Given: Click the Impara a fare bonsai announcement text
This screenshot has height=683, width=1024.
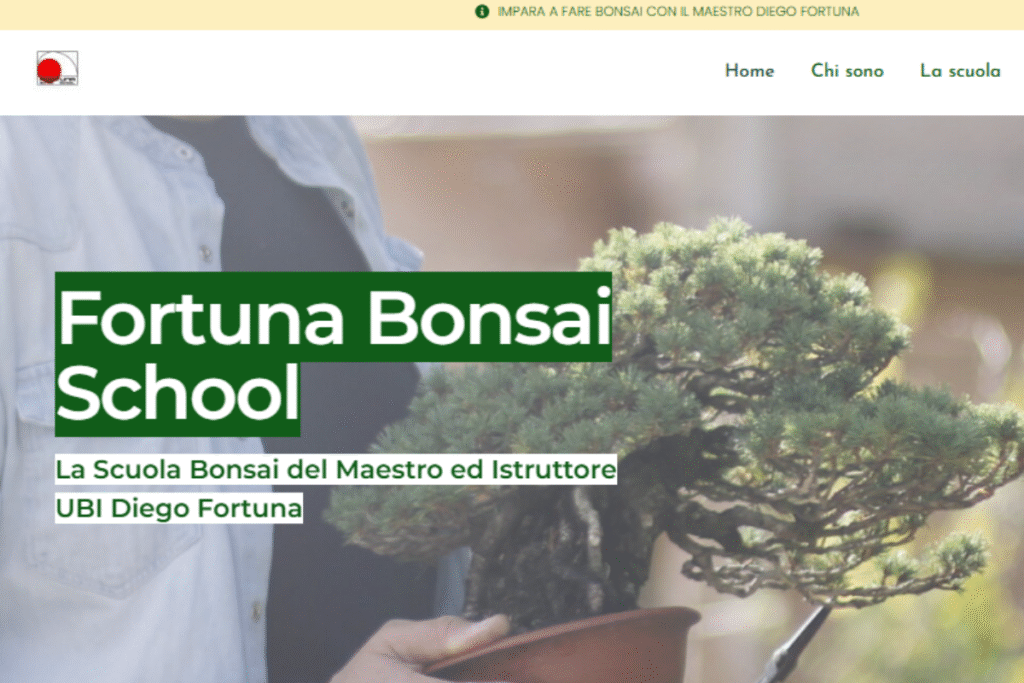Looking at the screenshot, I should (x=678, y=12).
